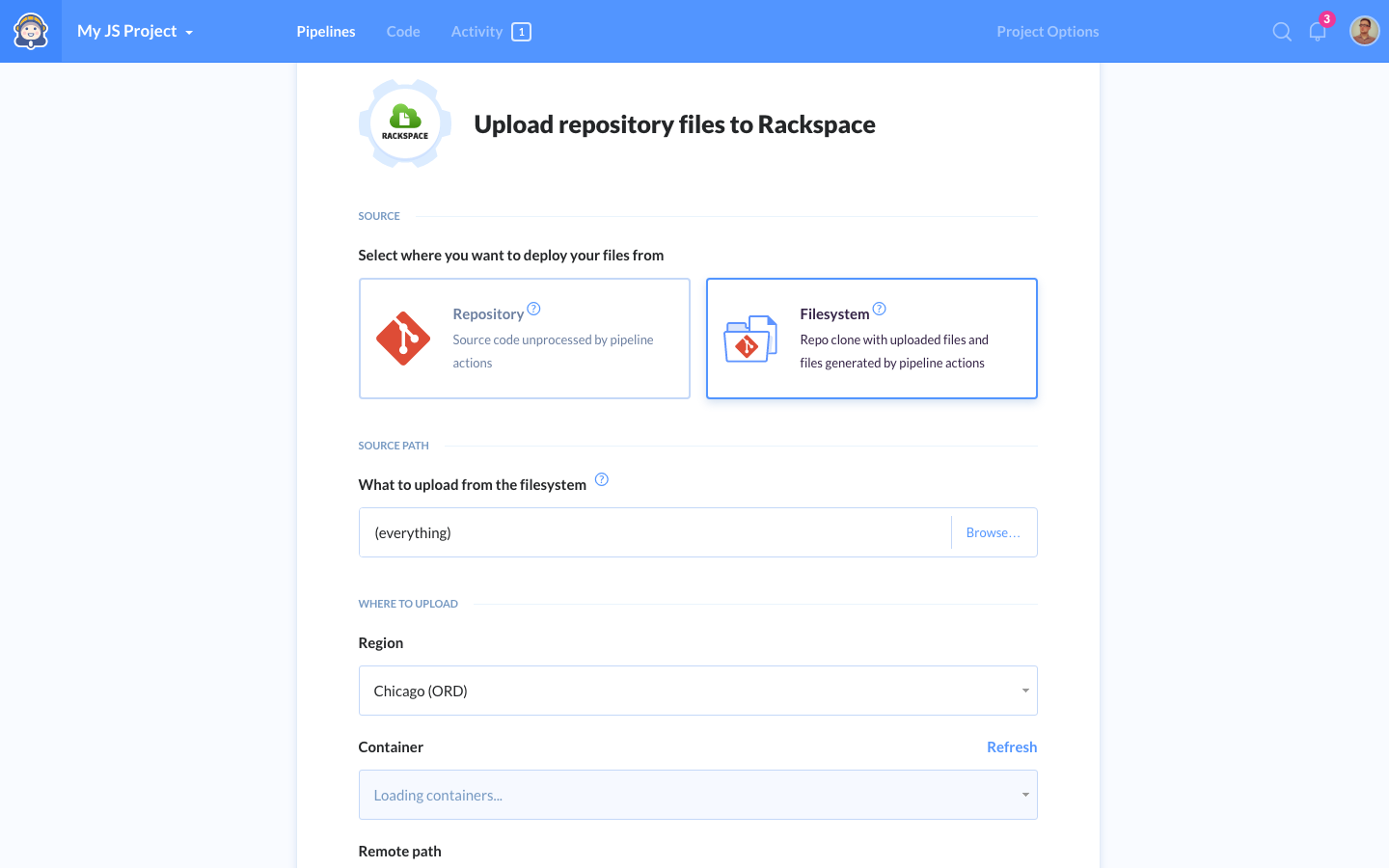Click 'Repo clone with uploaded files' description
Image resolution: width=1389 pixels, height=868 pixels.
pyautogui.click(x=894, y=351)
